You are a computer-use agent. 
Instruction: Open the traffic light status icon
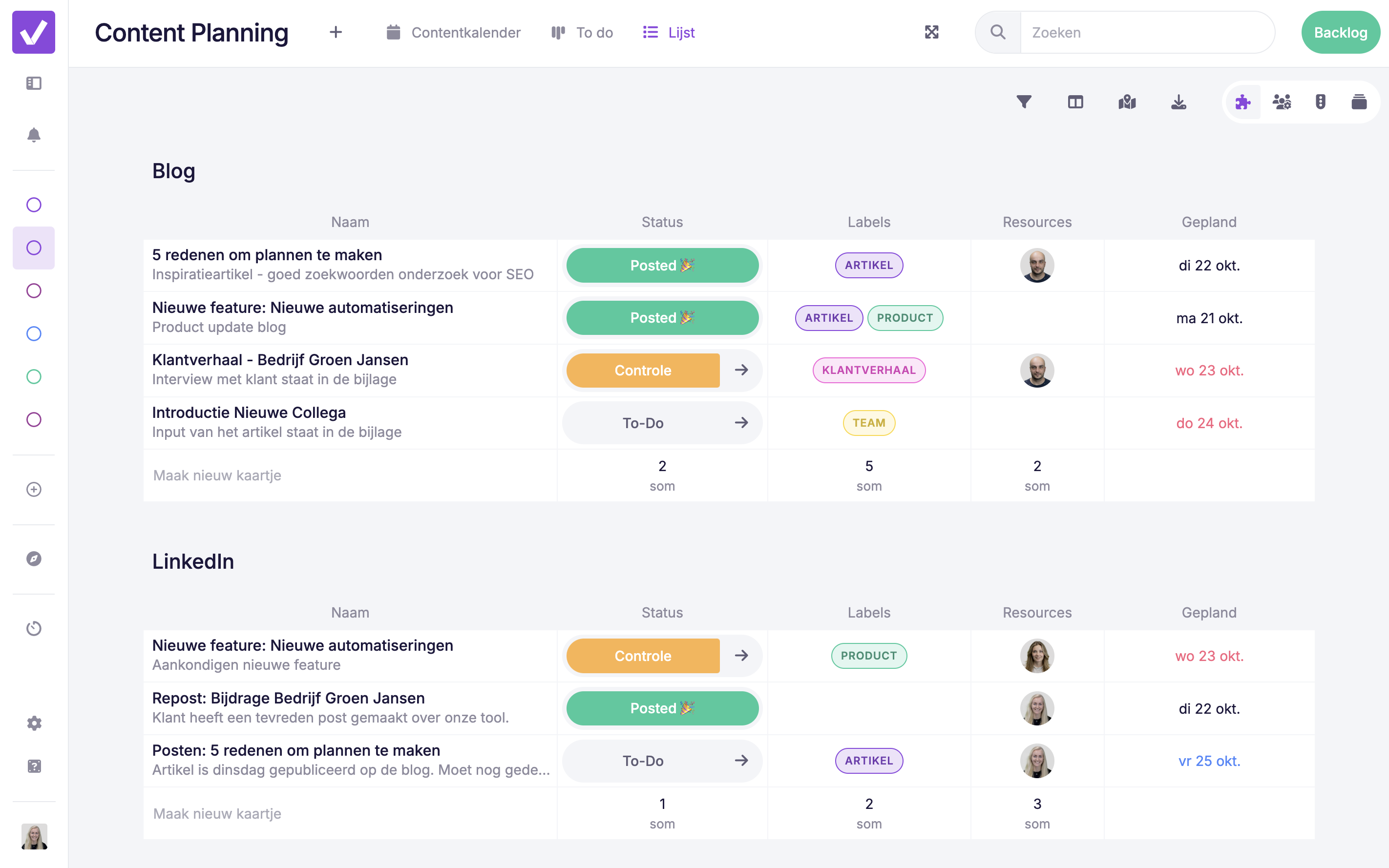point(1321,102)
